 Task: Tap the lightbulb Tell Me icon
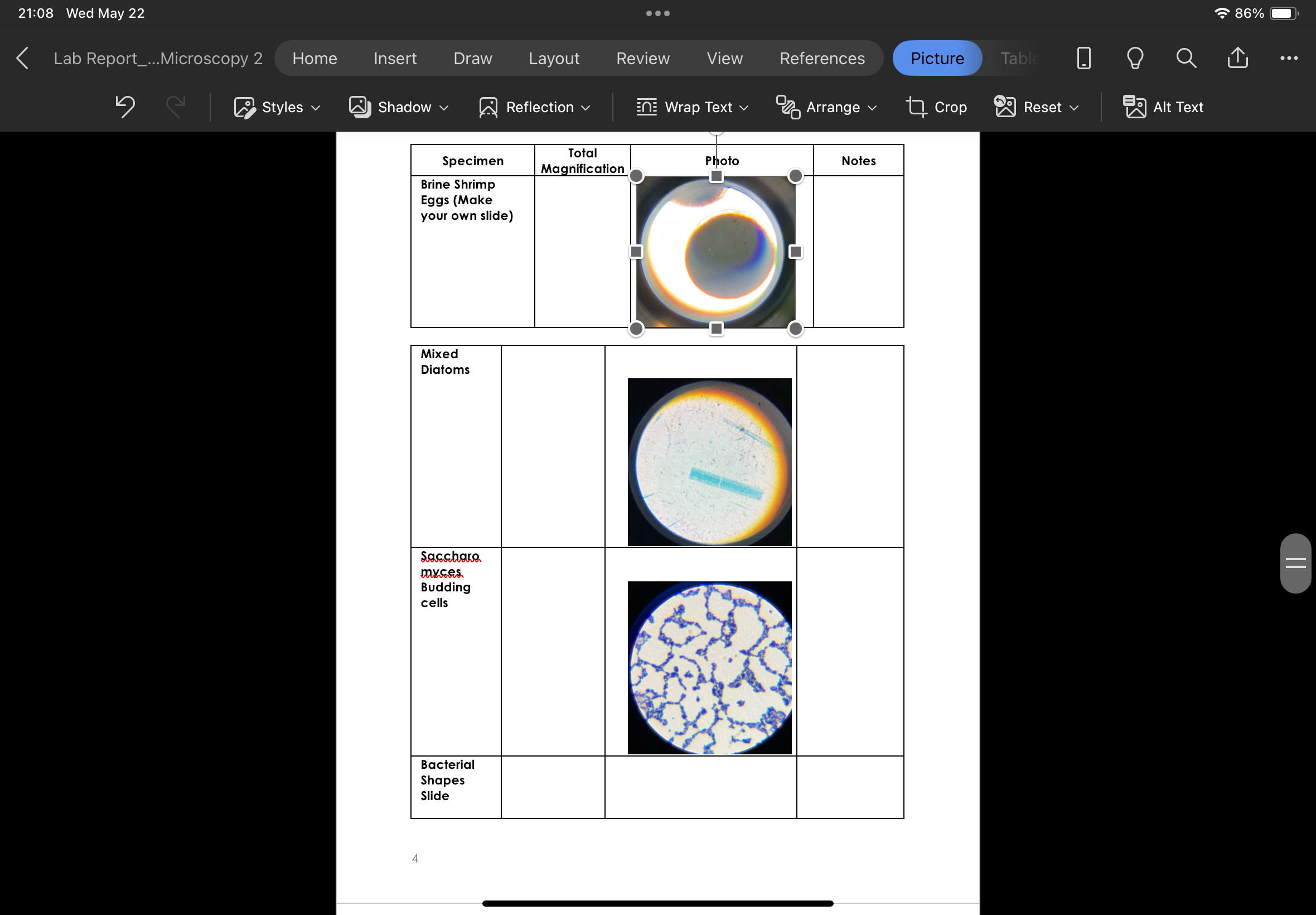tap(1134, 59)
